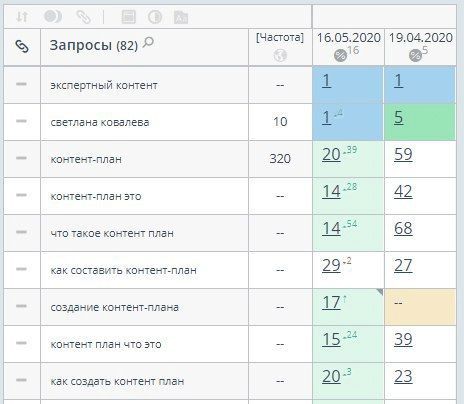Open position 59 link for контент-план
The width and height of the screenshot is (464, 404).
point(403,155)
